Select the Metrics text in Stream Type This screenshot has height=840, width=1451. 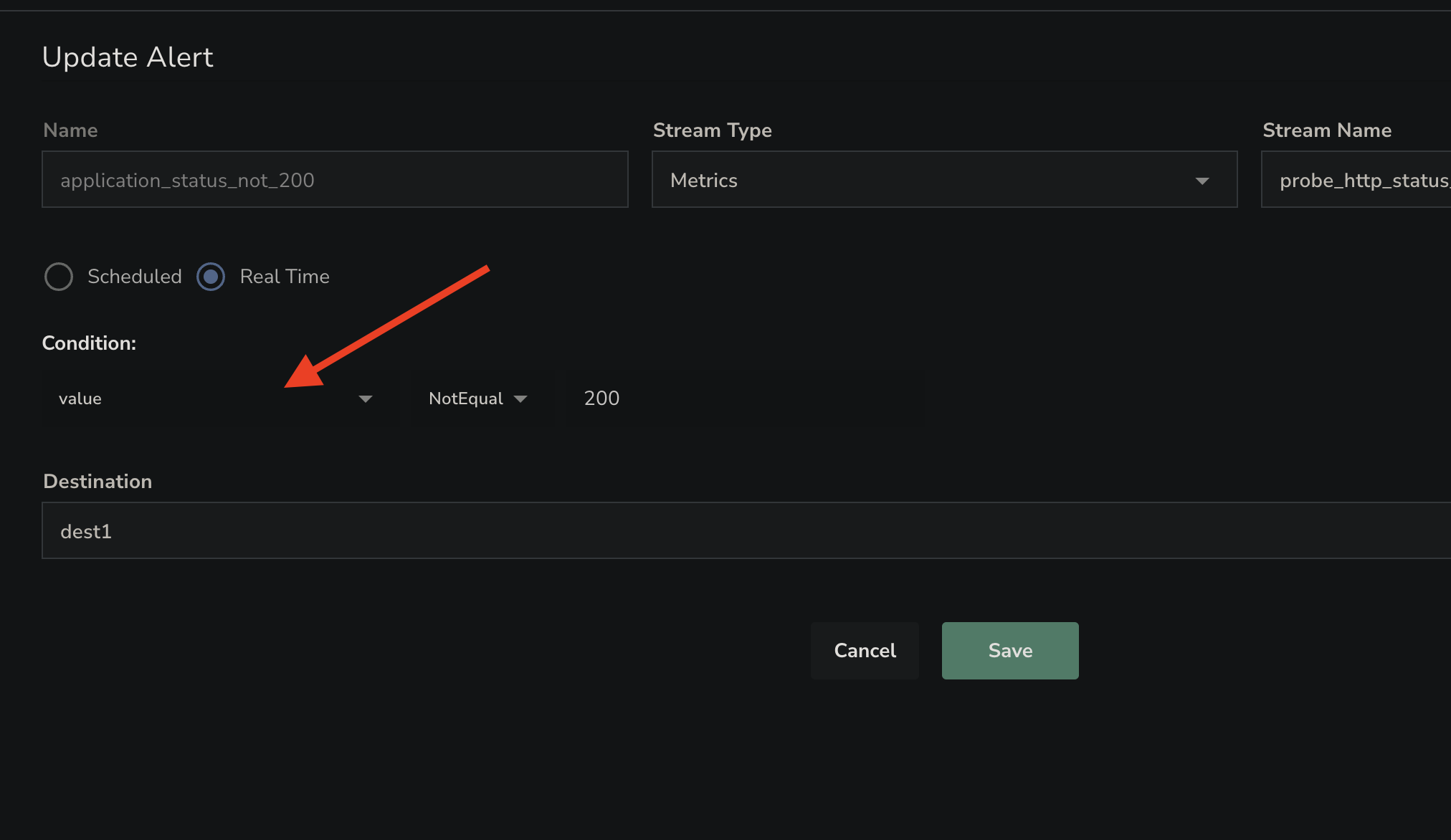click(703, 181)
